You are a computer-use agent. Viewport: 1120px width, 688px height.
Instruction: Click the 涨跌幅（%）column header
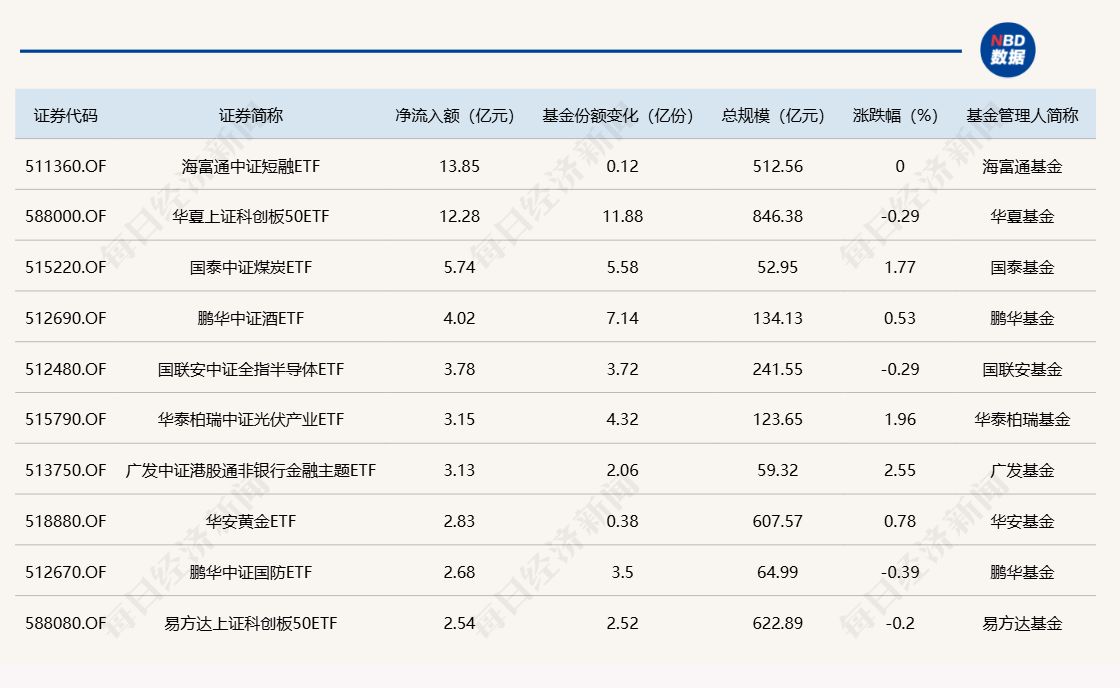(895, 115)
